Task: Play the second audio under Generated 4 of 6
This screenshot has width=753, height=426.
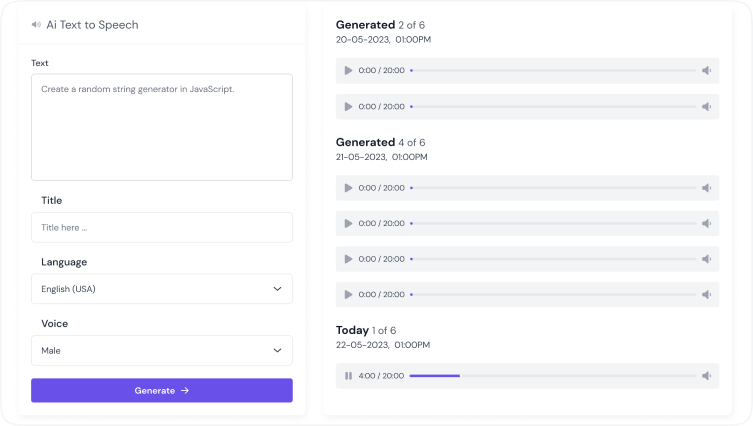Action: point(348,223)
